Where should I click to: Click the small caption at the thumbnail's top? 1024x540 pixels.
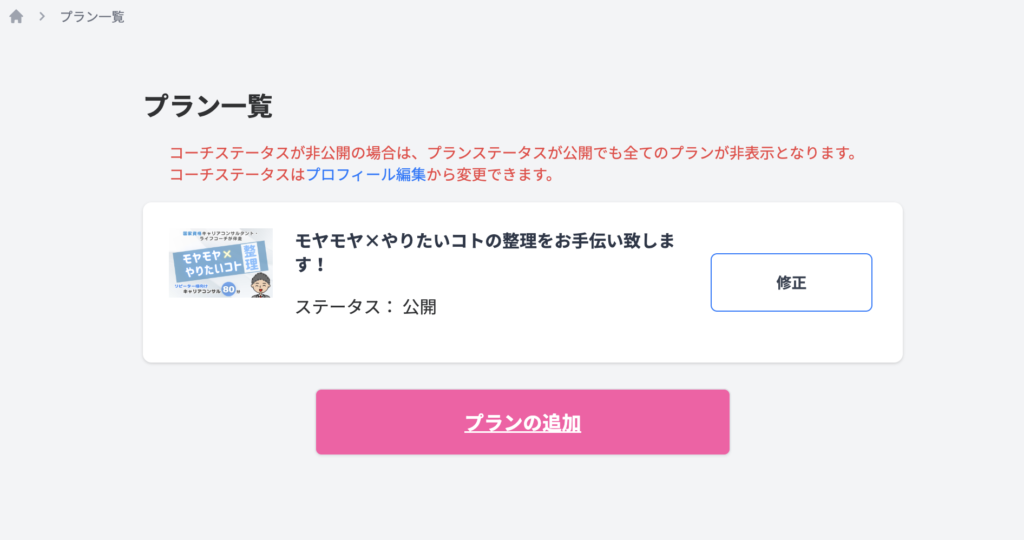coord(220,235)
